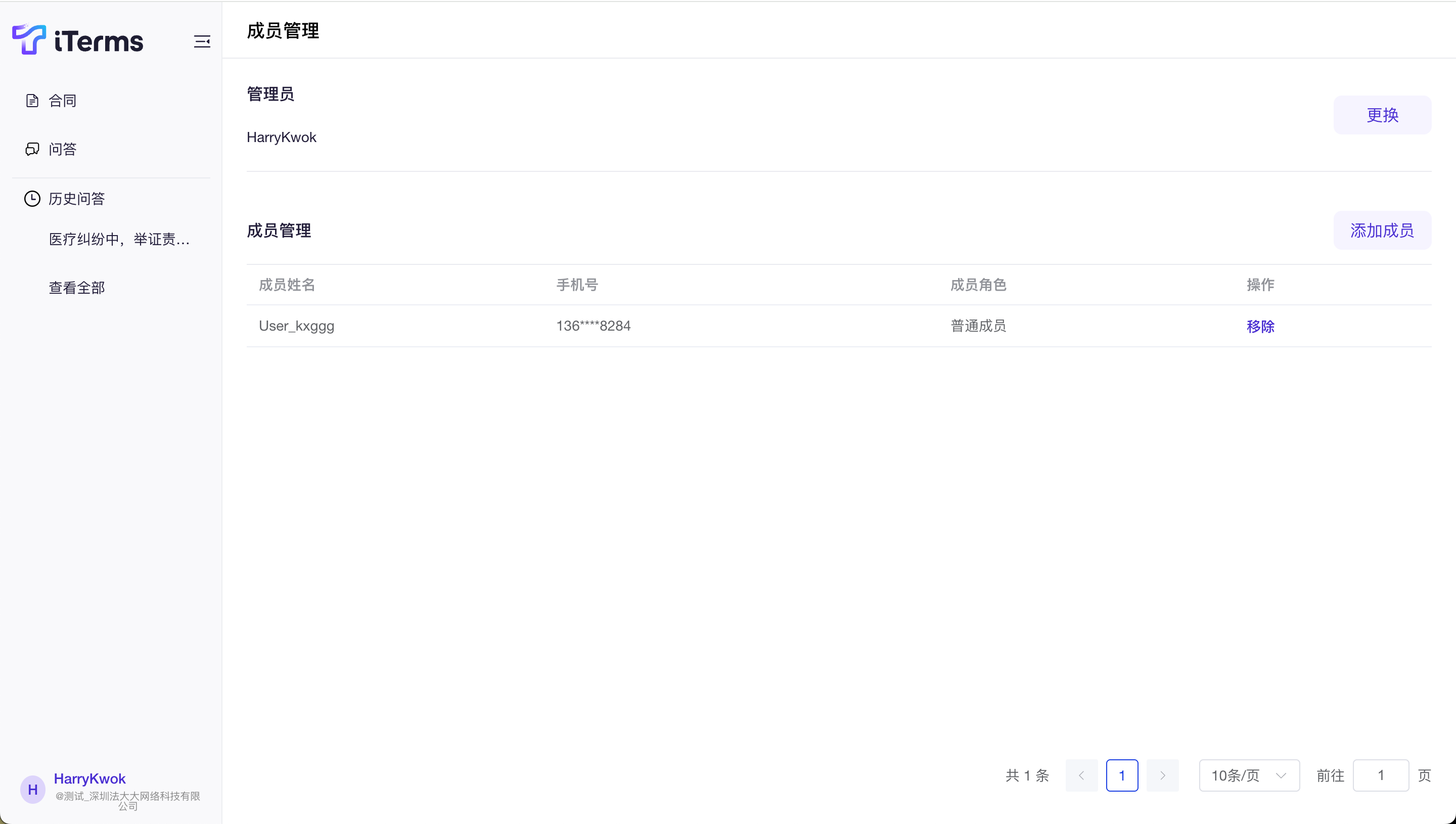
Task: Collapse the sidebar with the menu icon
Action: [202, 41]
